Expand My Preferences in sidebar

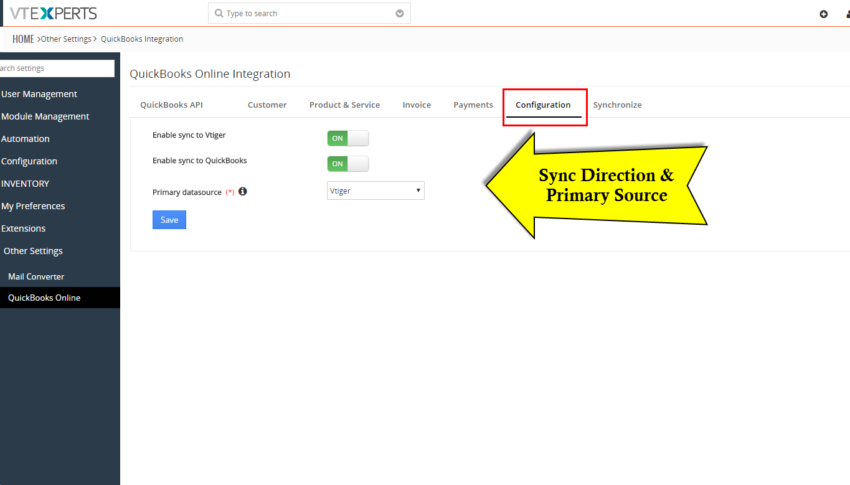pyautogui.click(x=33, y=206)
